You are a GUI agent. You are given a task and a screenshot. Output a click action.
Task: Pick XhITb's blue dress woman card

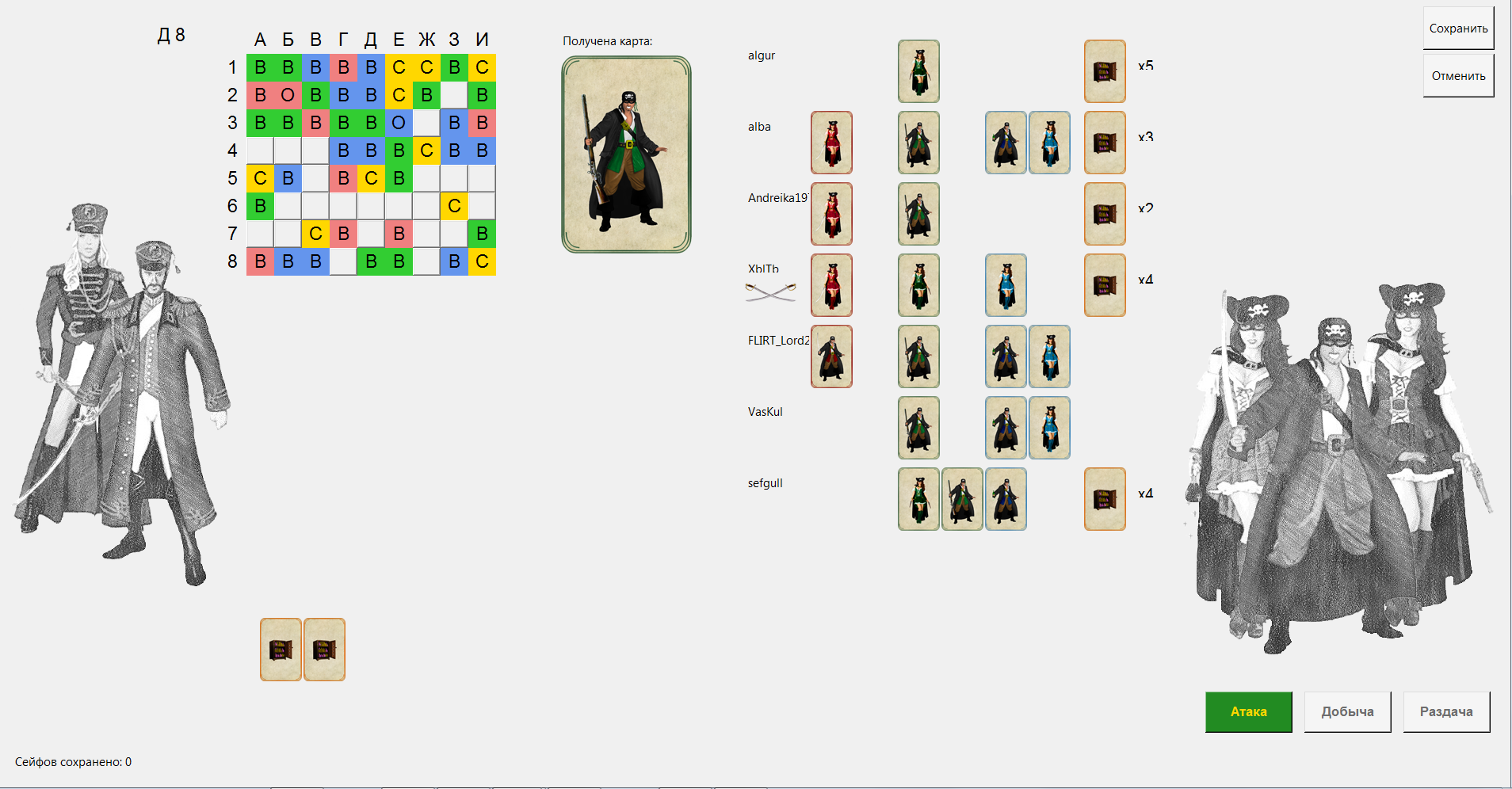click(x=1006, y=285)
